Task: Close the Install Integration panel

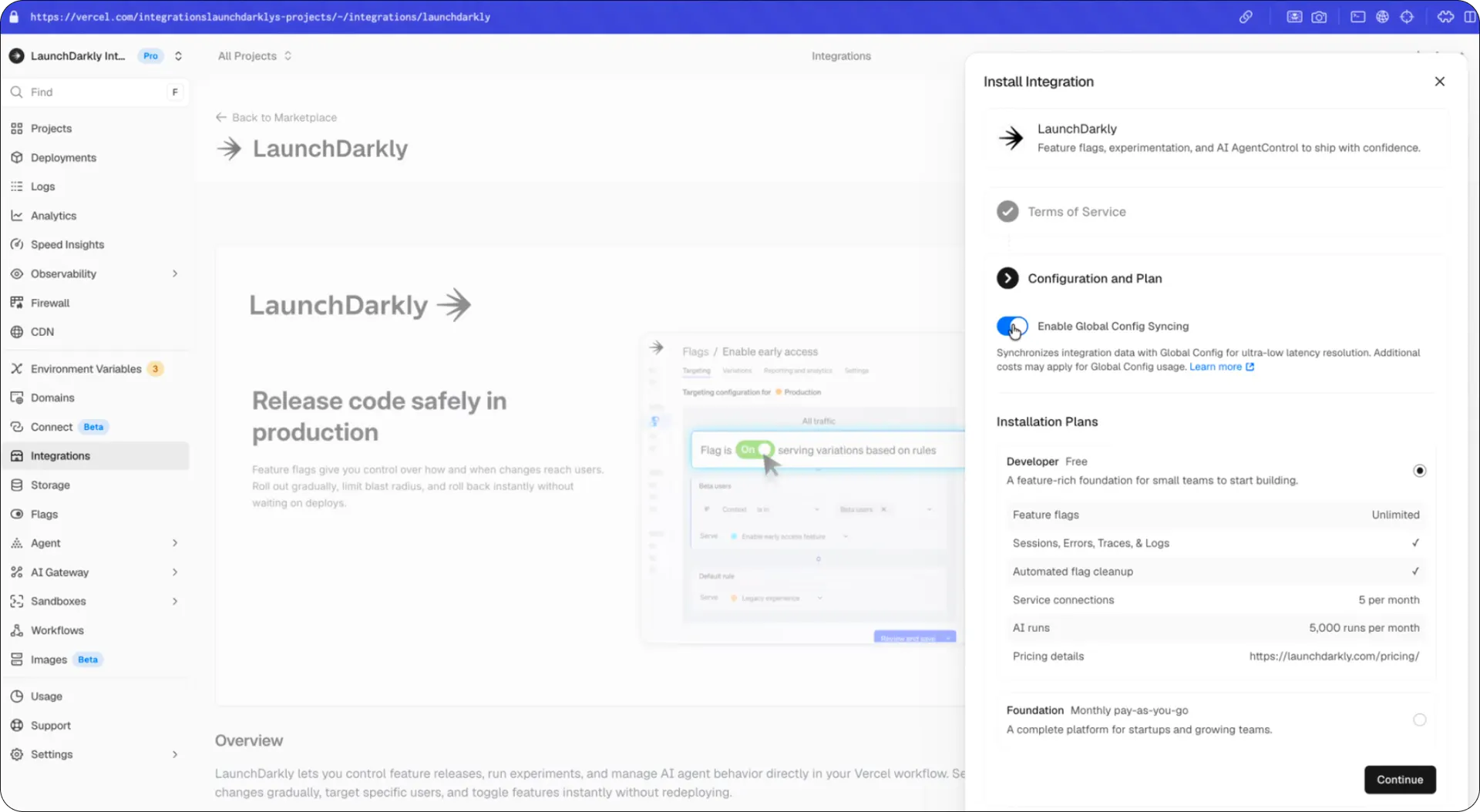Action: 1439,82
